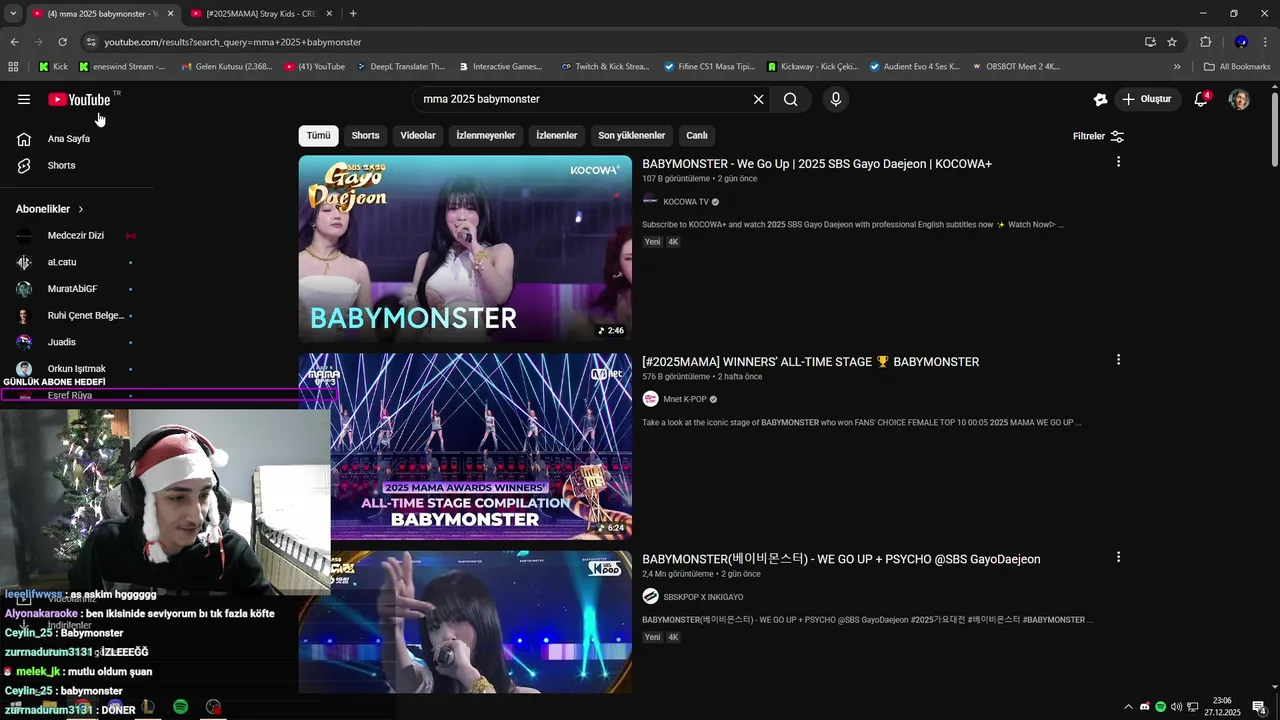The height and width of the screenshot is (720, 1280).
Task: Select the İzlenenler filter chip
Action: [557, 136]
